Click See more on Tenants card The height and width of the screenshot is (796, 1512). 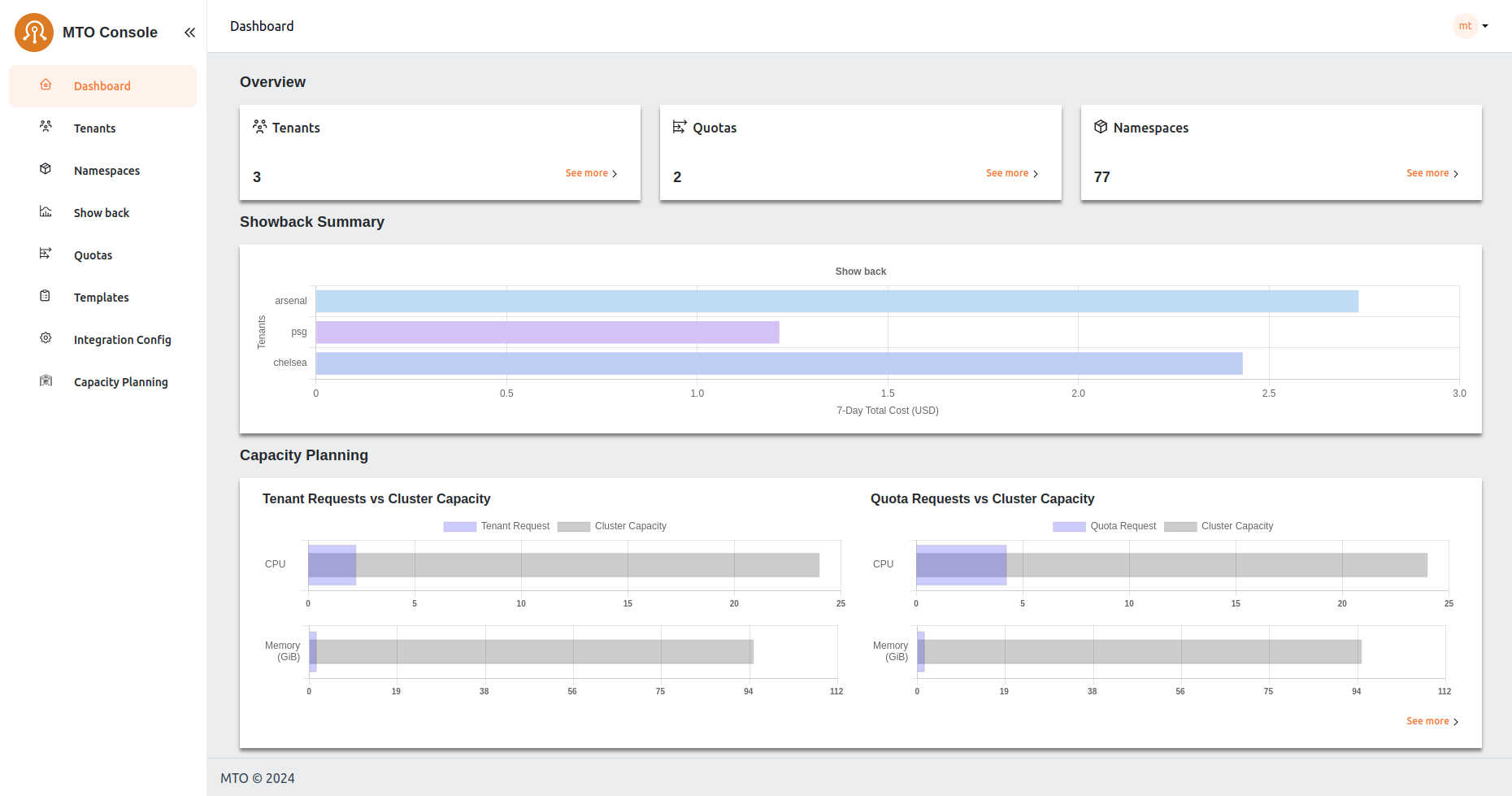[x=591, y=173]
